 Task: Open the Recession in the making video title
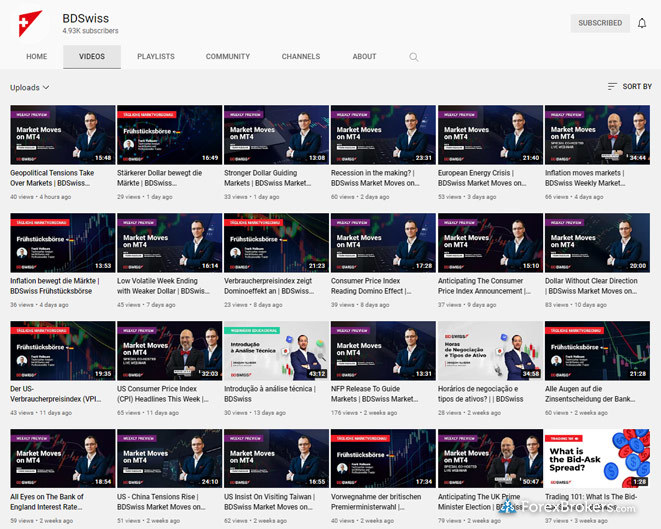click(x=375, y=178)
